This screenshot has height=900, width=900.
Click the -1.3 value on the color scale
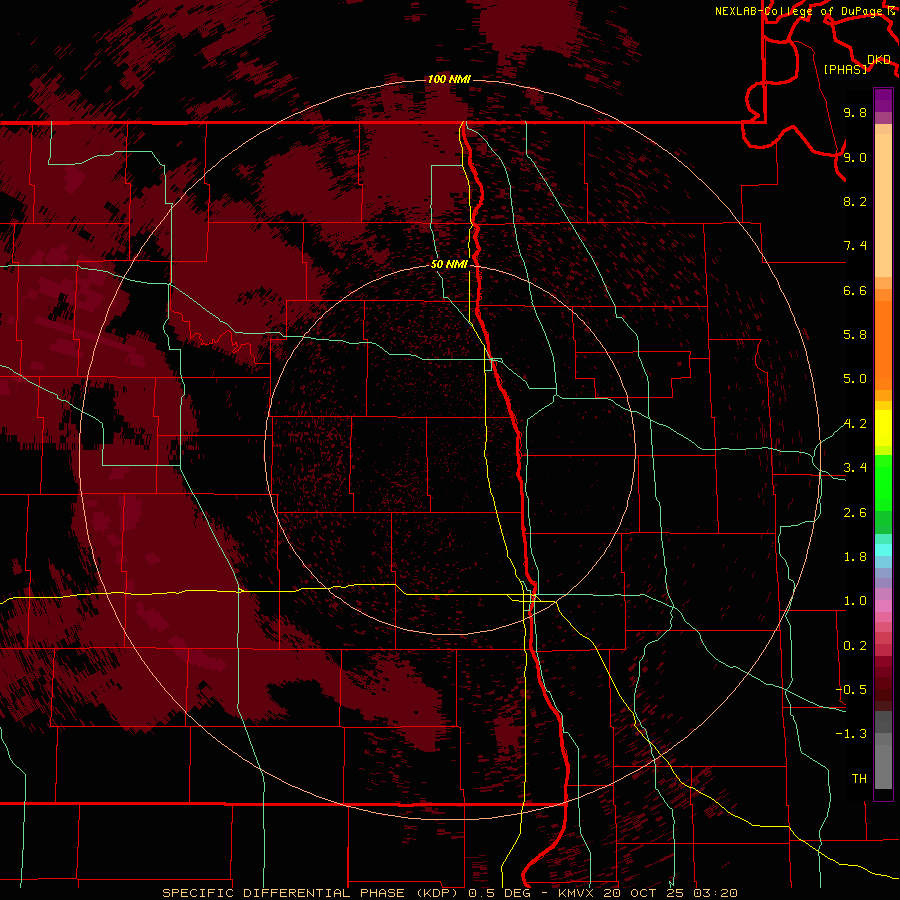point(851,734)
